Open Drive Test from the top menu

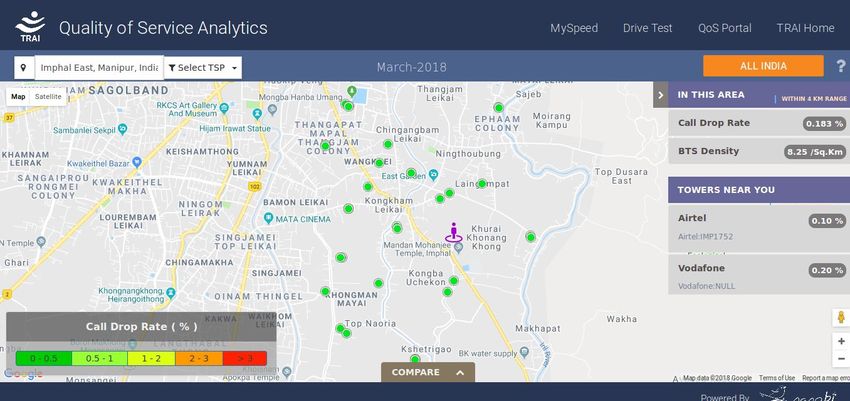pos(647,28)
